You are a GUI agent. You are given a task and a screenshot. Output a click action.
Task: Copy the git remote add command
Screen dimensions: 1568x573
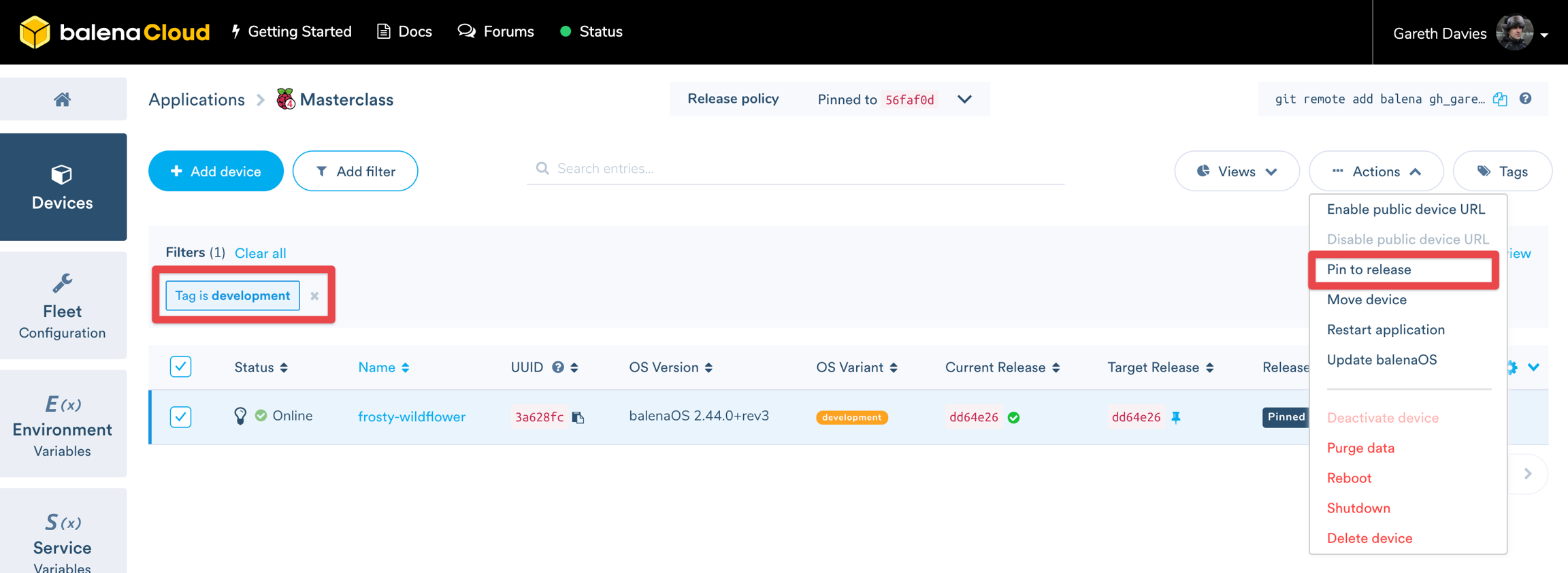pyautogui.click(x=1500, y=99)
